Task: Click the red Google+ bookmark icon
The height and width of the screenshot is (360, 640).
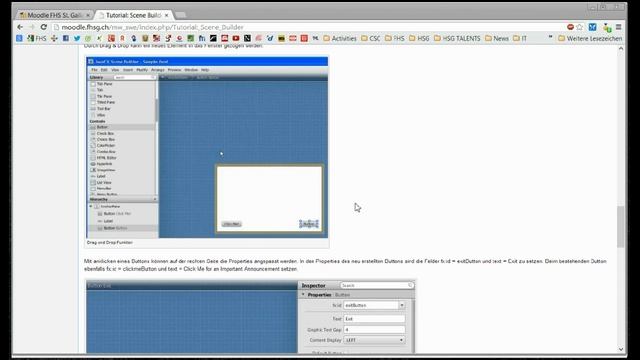Action: [x=111, y=38]
